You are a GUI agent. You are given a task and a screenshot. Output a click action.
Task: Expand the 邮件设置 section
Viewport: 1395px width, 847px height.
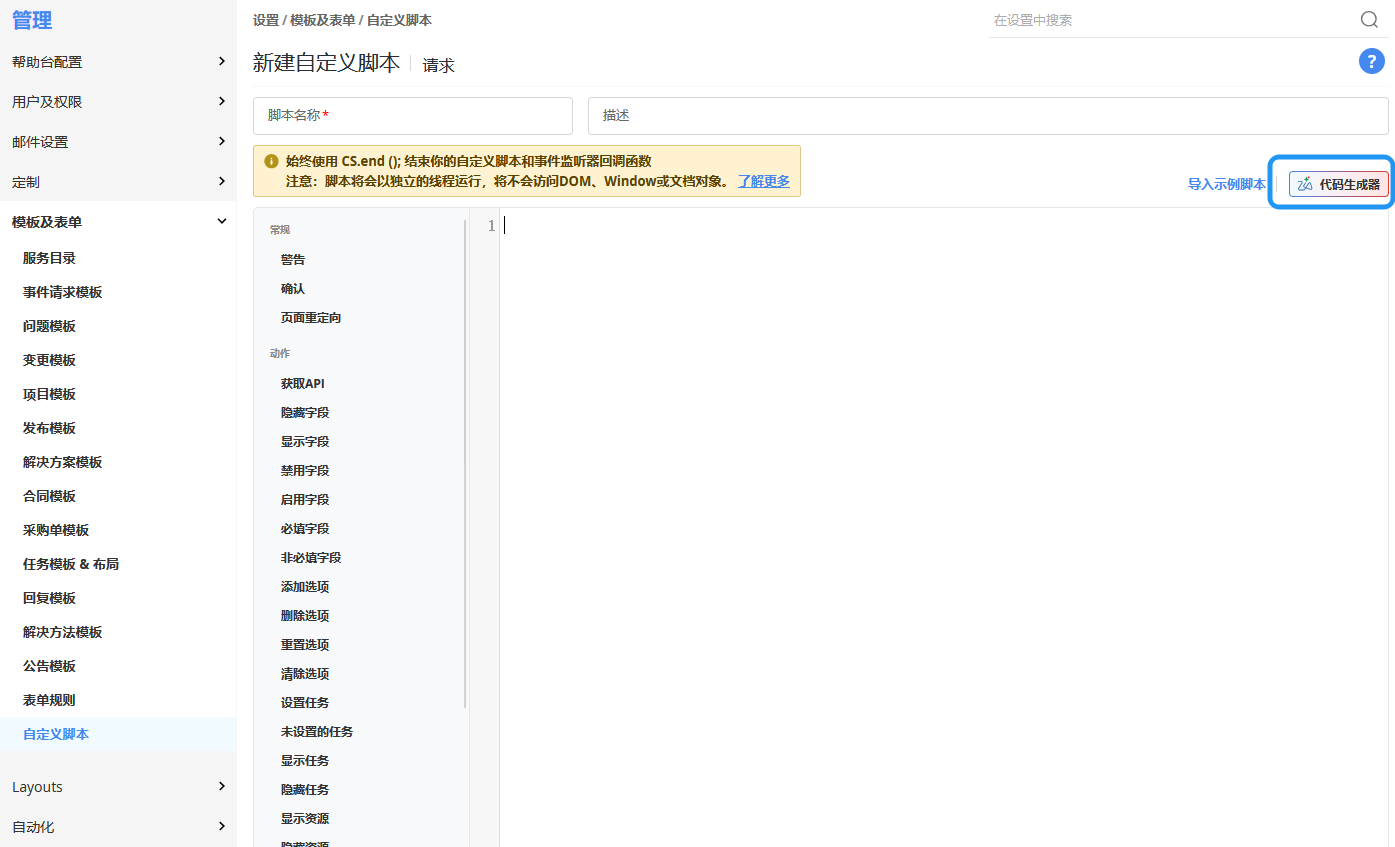pos(118,142)
